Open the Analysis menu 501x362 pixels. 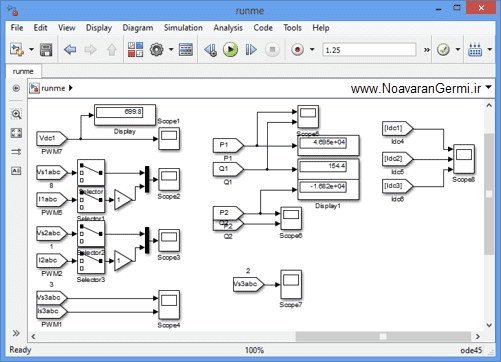(228, 28)
